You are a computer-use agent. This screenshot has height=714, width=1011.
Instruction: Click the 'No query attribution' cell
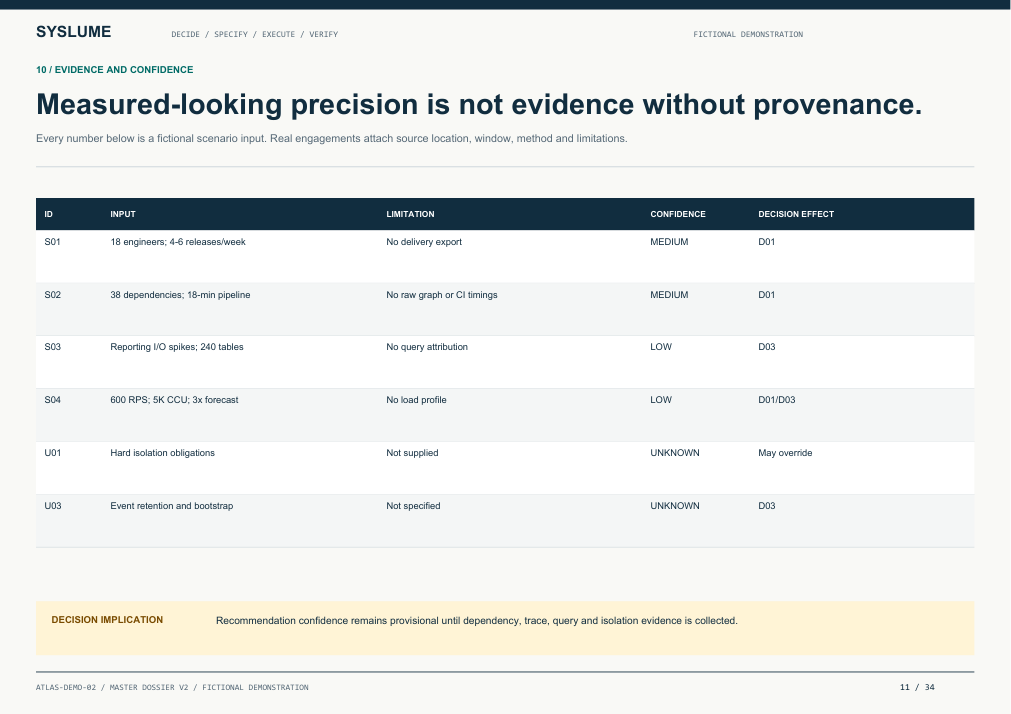tap(427, 347)
